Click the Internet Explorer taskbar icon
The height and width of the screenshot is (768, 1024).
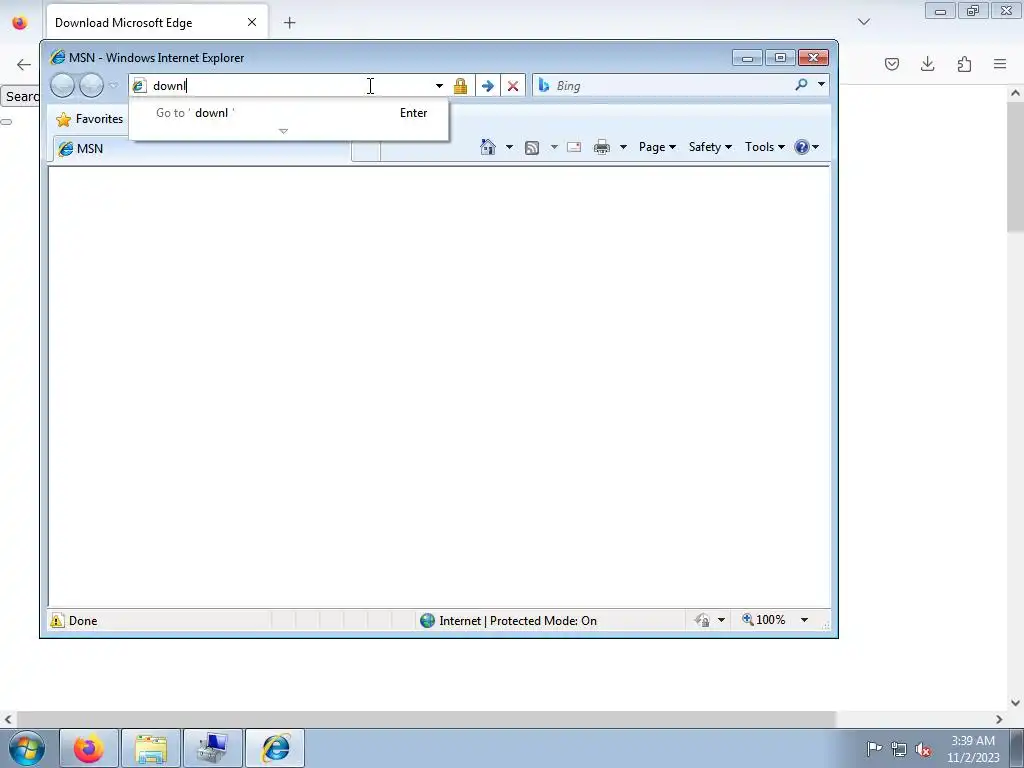[x=275, y=748]
